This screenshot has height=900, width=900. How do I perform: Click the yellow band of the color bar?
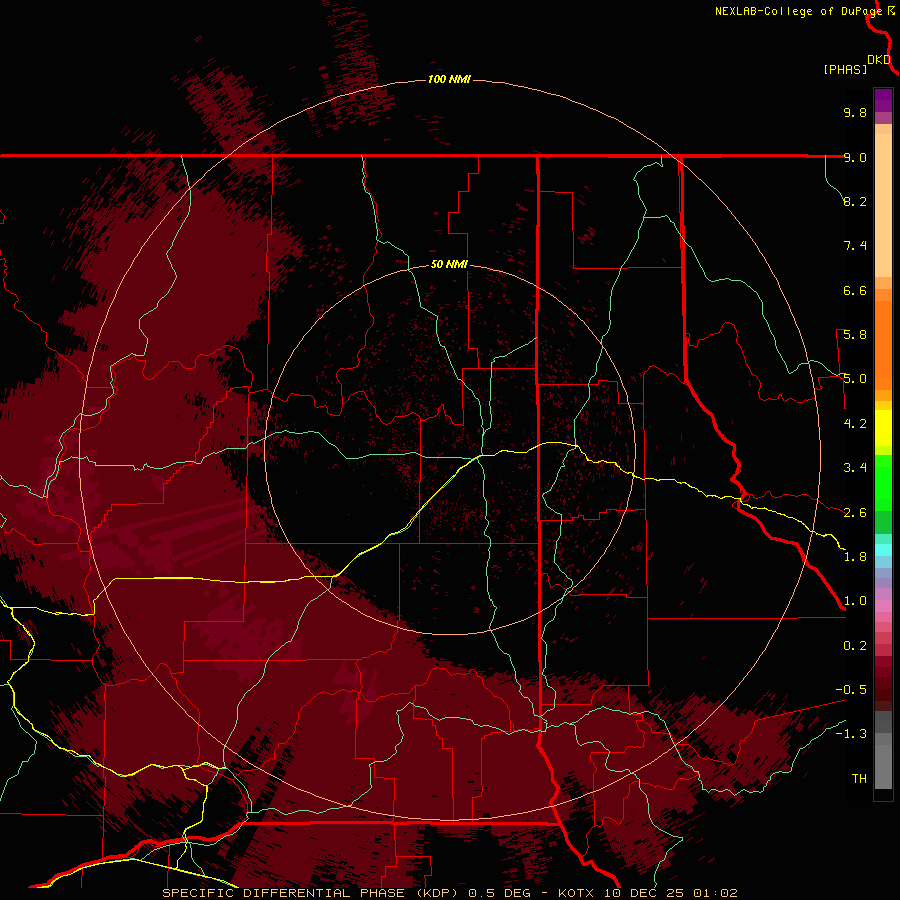pyautogui.click(x=883, y=428)
